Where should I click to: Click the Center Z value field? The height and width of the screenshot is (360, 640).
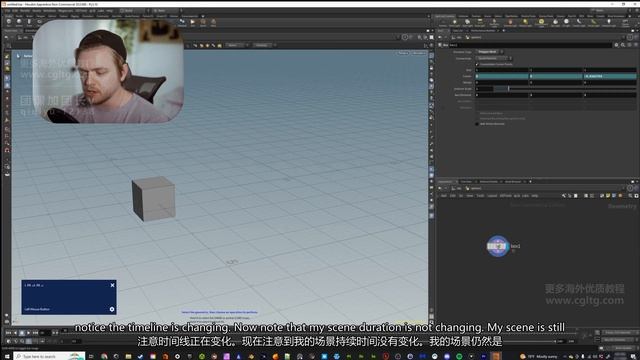610,76
